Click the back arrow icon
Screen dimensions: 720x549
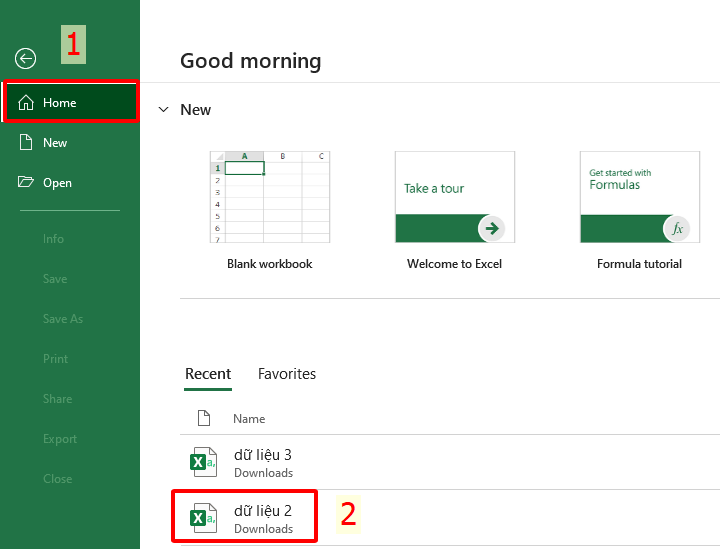25,58
